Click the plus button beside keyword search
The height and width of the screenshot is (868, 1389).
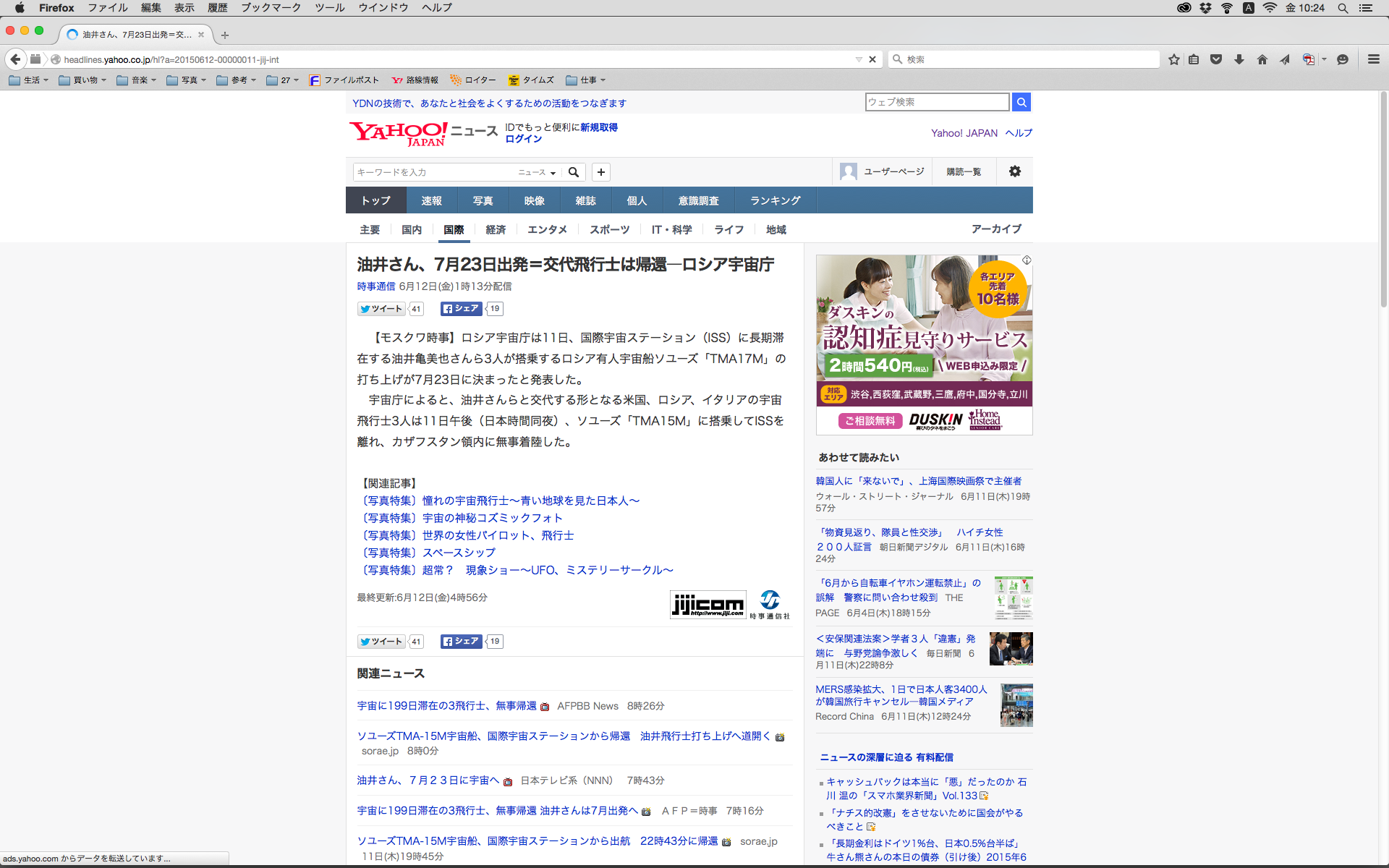click(600, 172)
